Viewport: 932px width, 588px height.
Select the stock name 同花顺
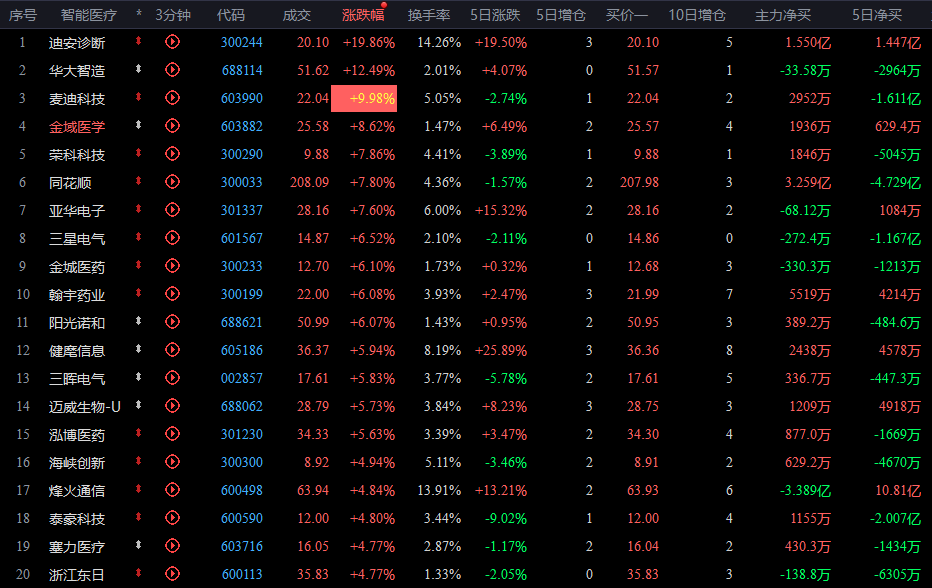click(x=70, y=183)
